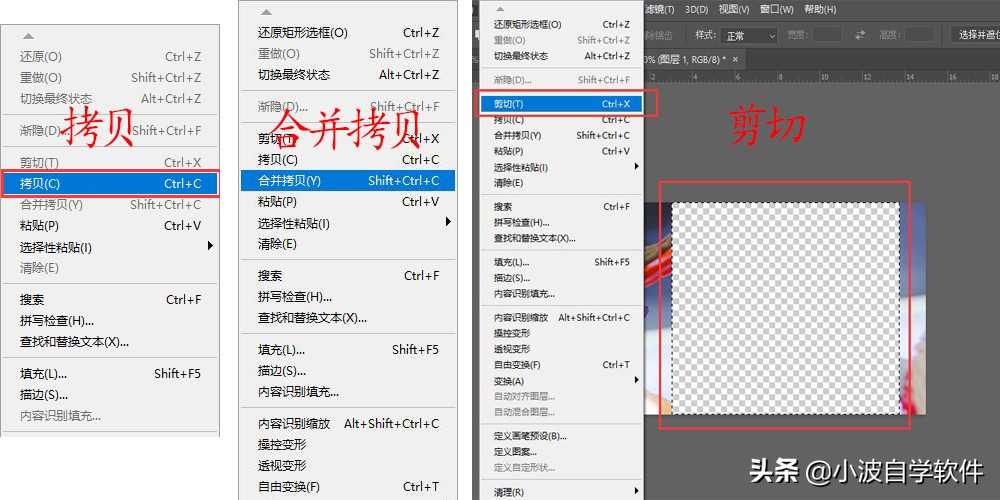Choose 内容识别填充... in middle menu
The image size is (1000, 500).
(348, 392)
